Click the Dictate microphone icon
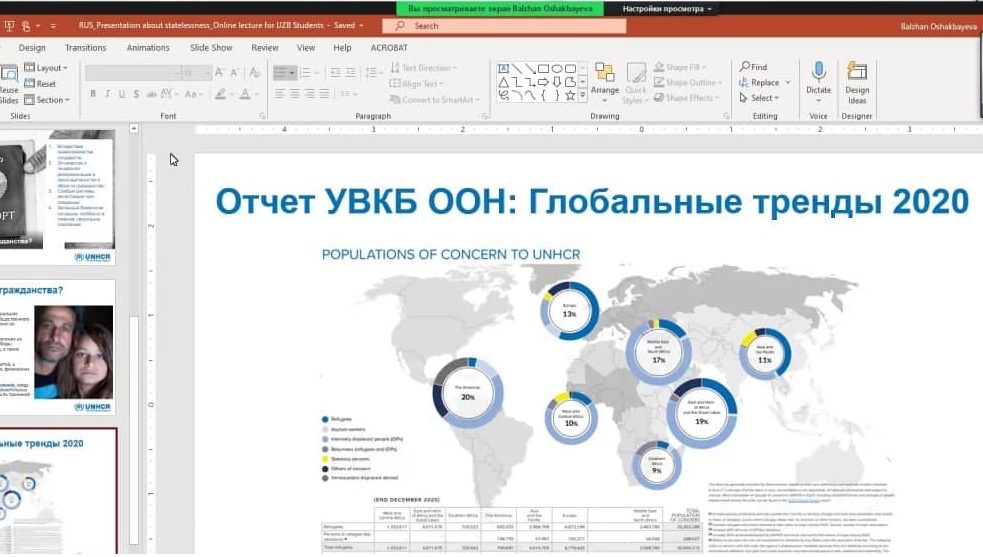983x557 pixels. 818,71
